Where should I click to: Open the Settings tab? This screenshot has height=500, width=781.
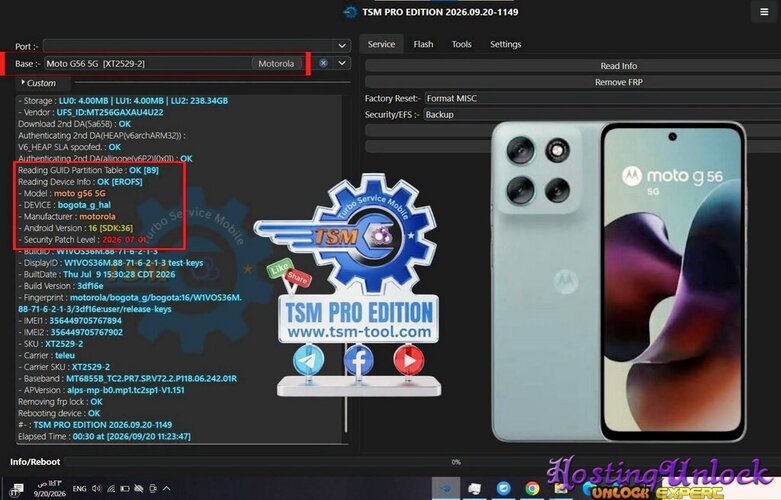(x=506, y=44)
